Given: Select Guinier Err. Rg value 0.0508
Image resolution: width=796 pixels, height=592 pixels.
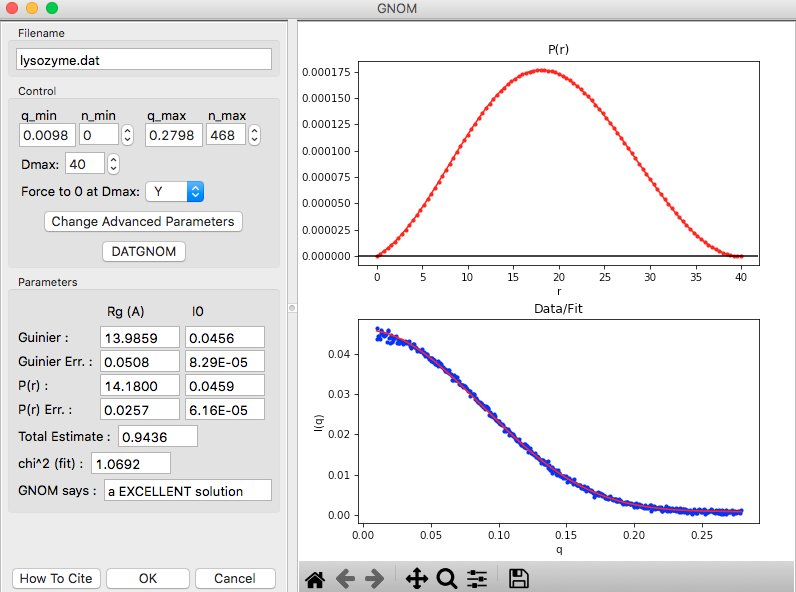Looking at the screenshot, I should coord(140,362).
